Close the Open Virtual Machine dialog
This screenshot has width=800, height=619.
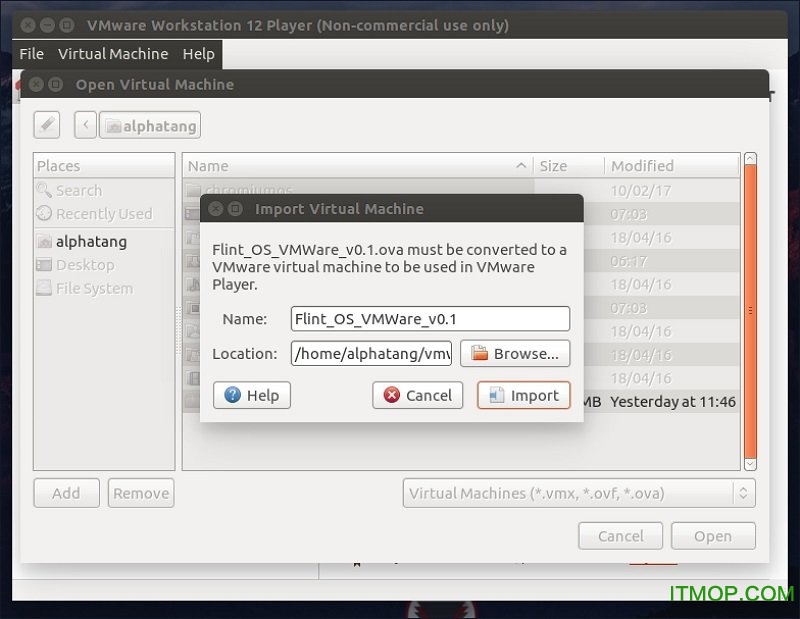click(x=36, y=84)
